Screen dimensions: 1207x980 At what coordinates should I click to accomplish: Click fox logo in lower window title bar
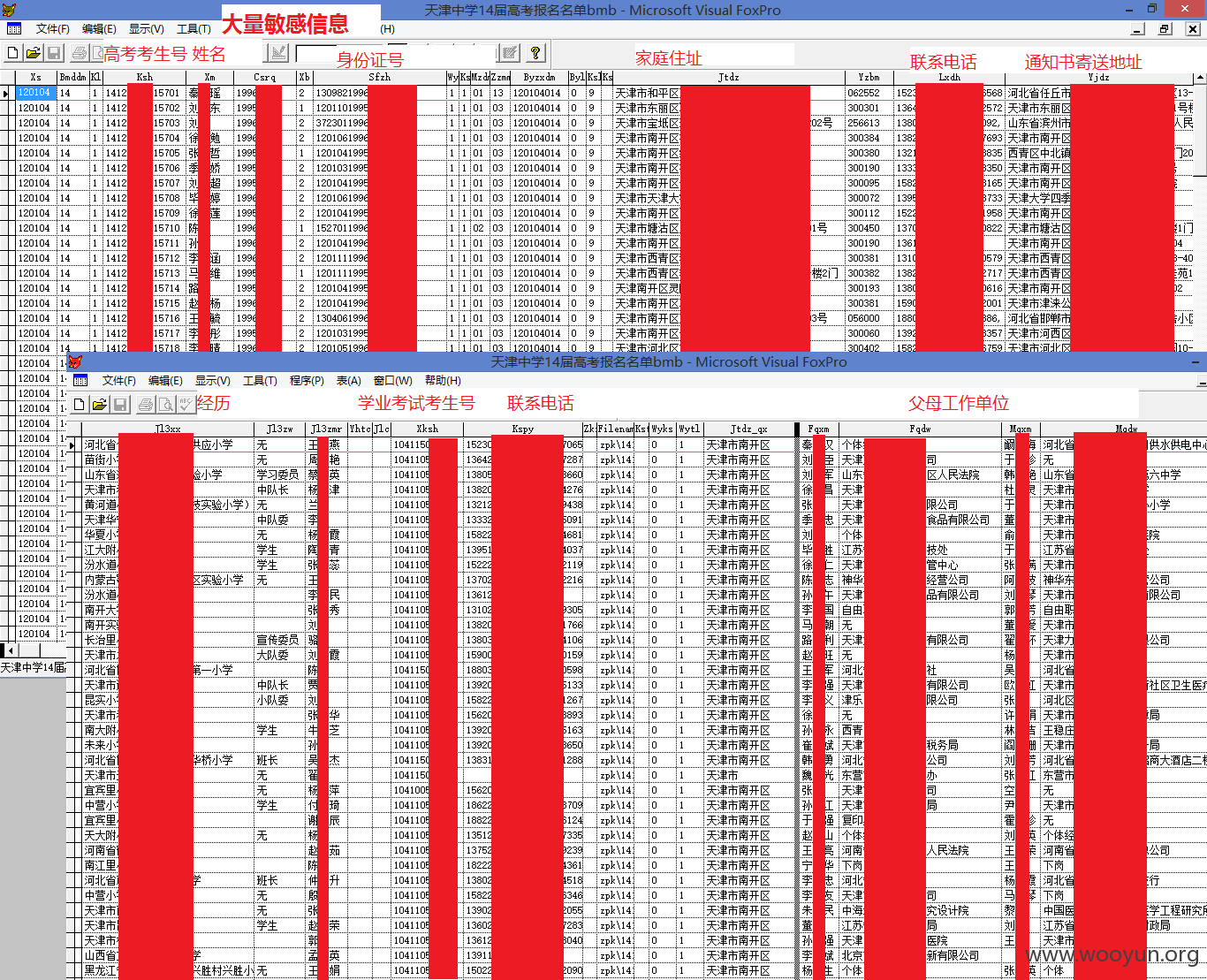pos(76,362)
